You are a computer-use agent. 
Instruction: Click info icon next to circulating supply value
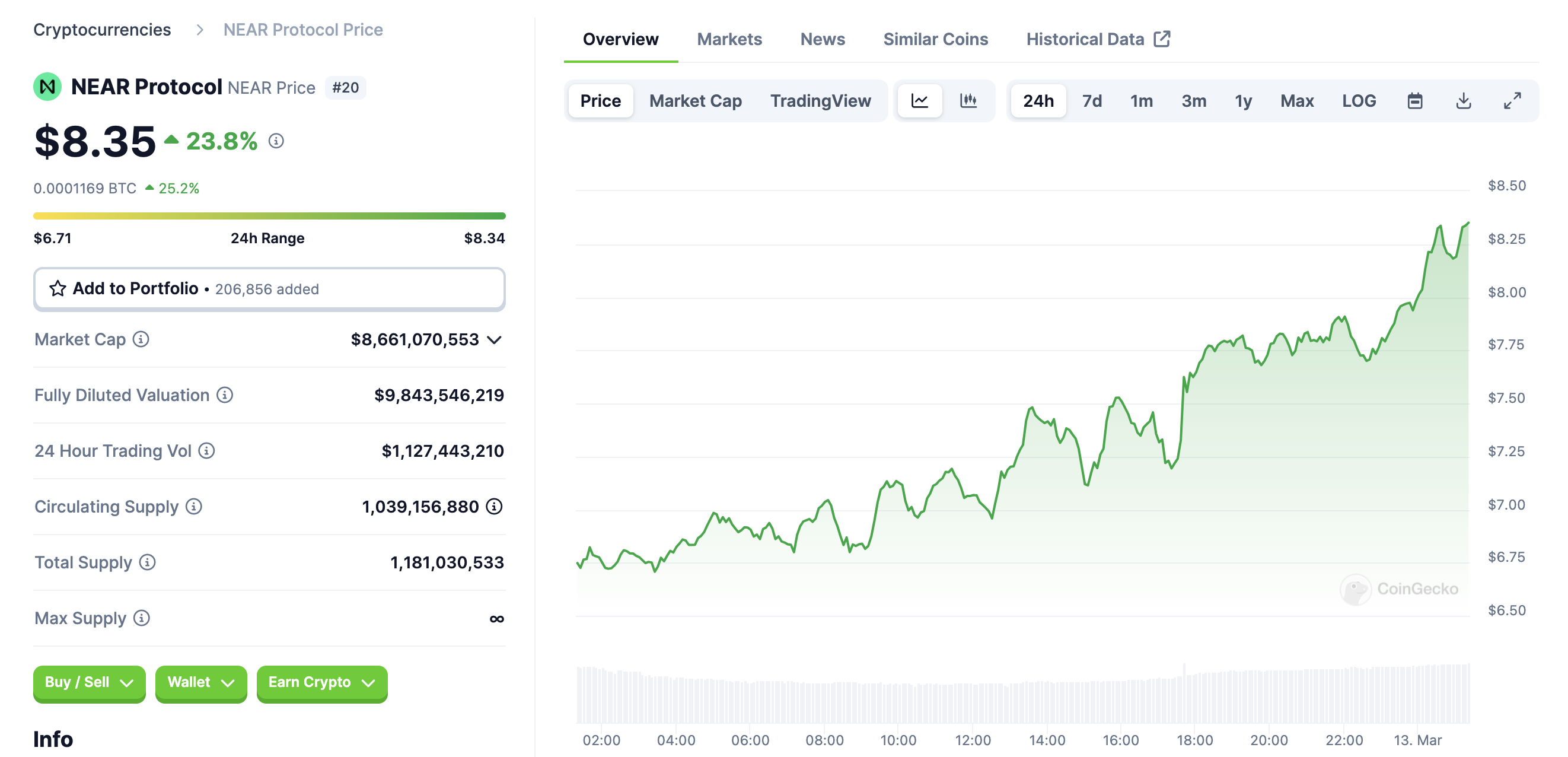tap(494, 507)
